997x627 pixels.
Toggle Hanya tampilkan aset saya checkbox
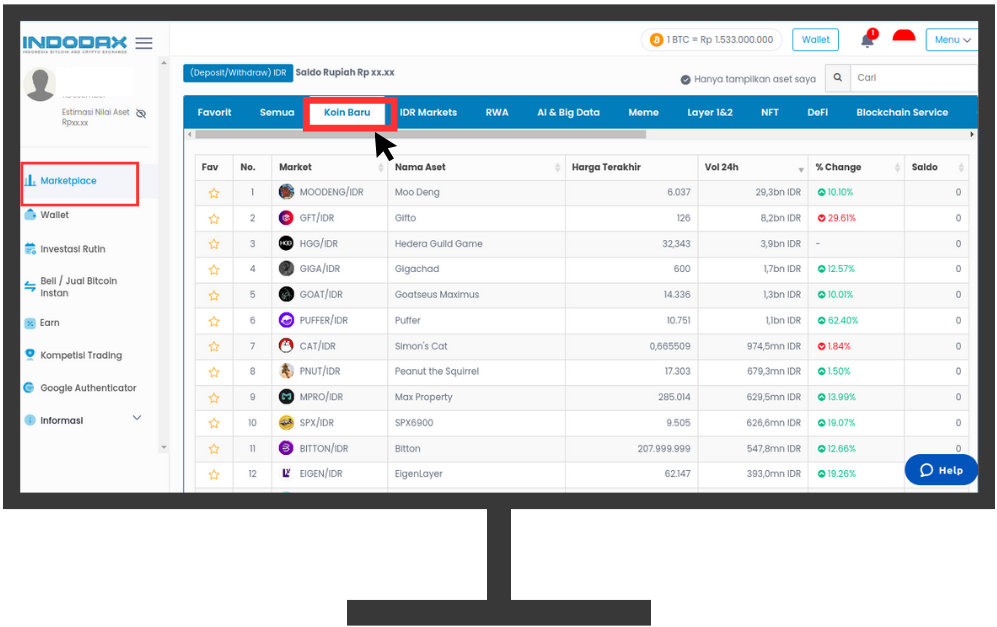pyautogui.click(x=685, y=79)
